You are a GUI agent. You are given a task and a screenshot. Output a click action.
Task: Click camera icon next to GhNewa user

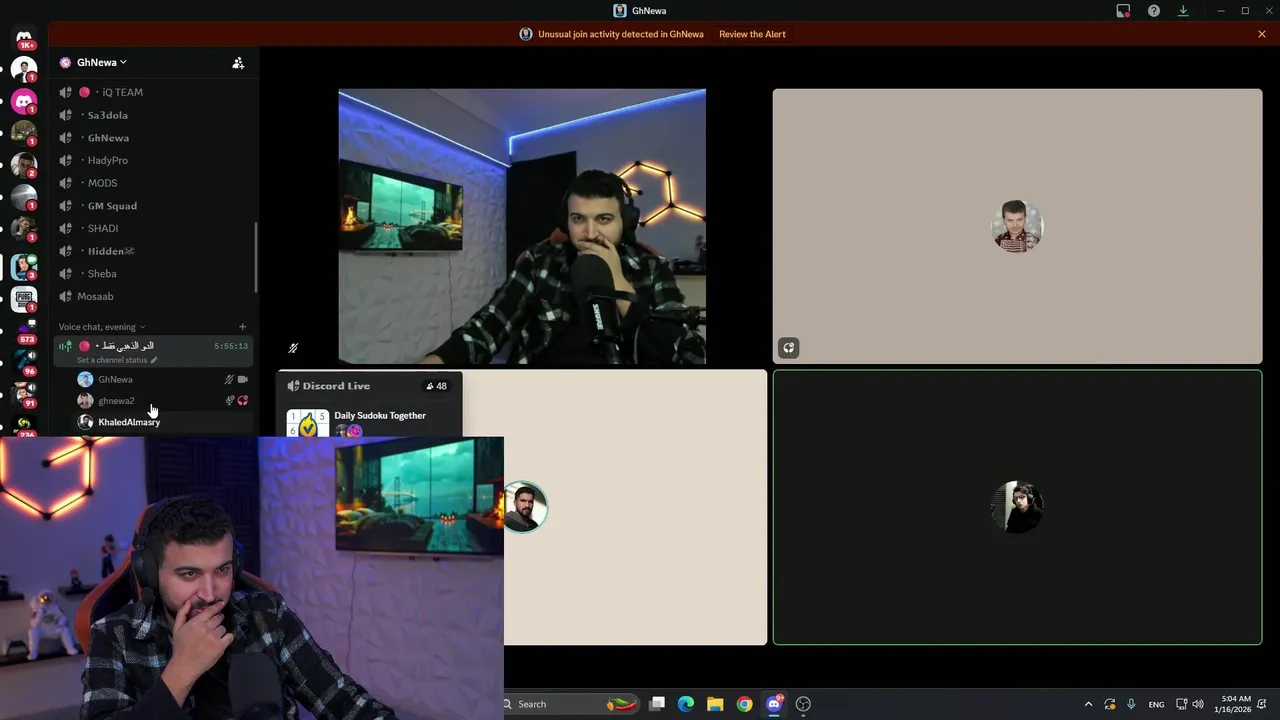(242, 380)
